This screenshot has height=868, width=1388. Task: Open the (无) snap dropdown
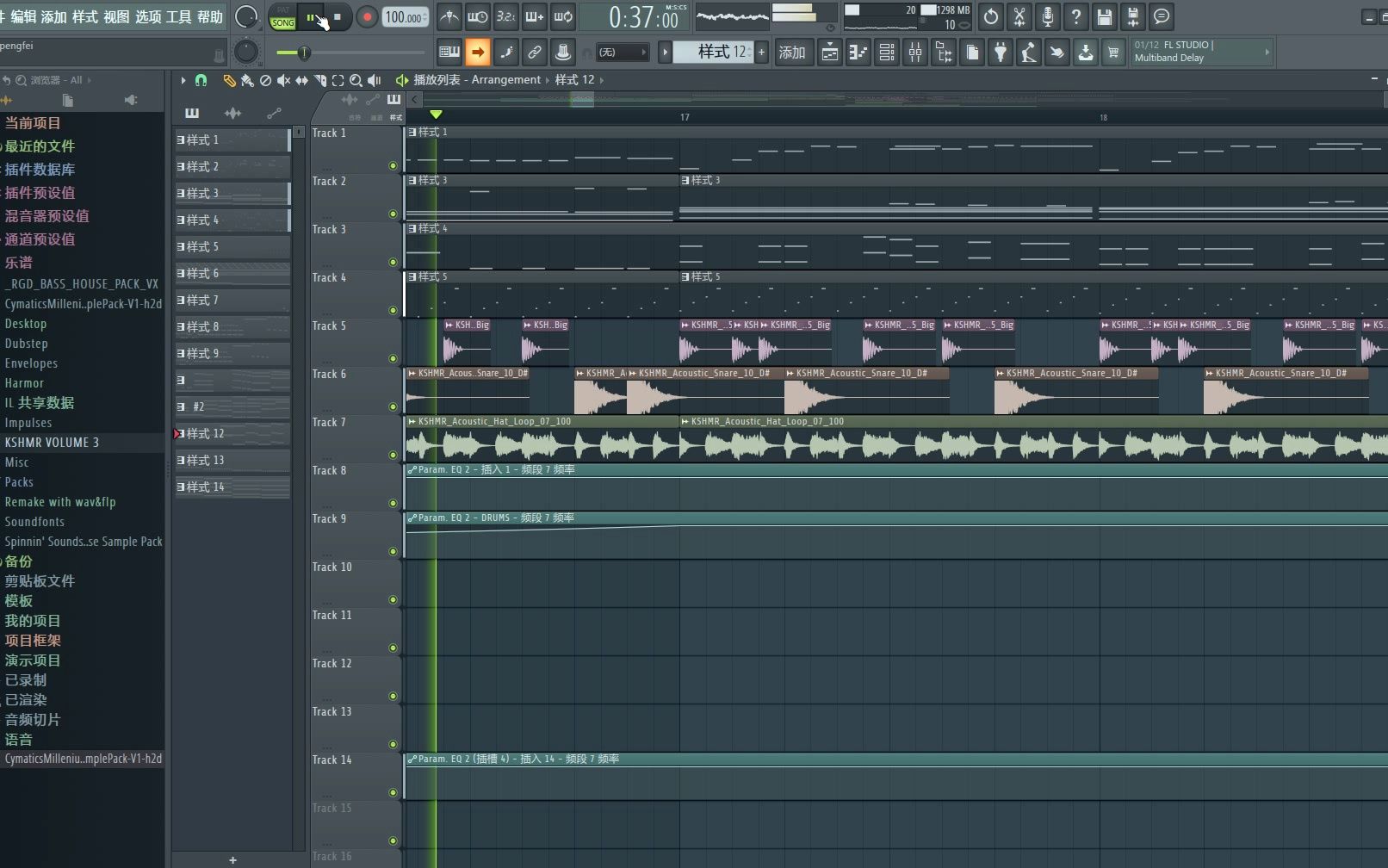[x=623, y=53]
